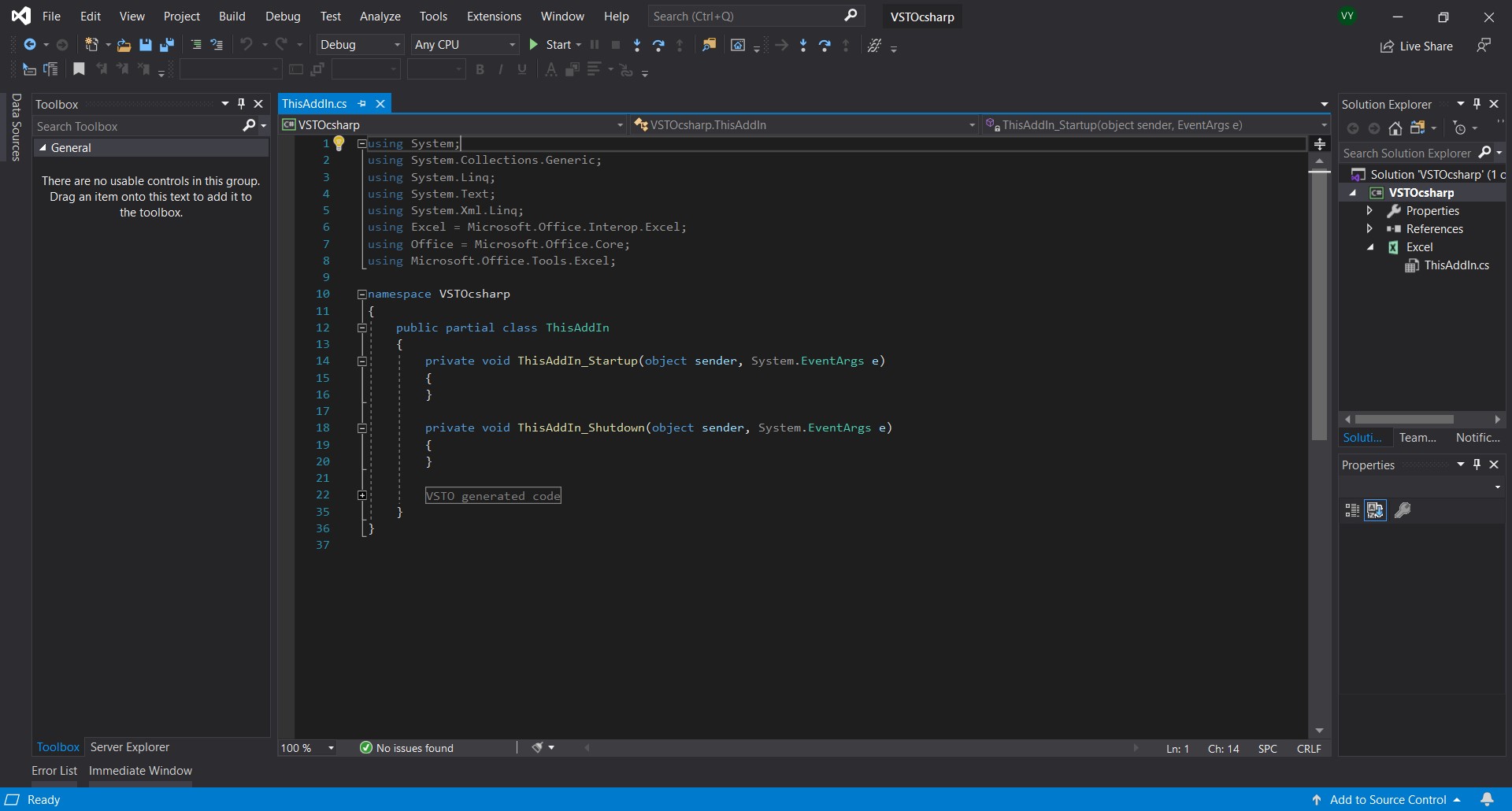Open the File menu
Screen dimensions: 1512x811
click(x=51, y=17)
